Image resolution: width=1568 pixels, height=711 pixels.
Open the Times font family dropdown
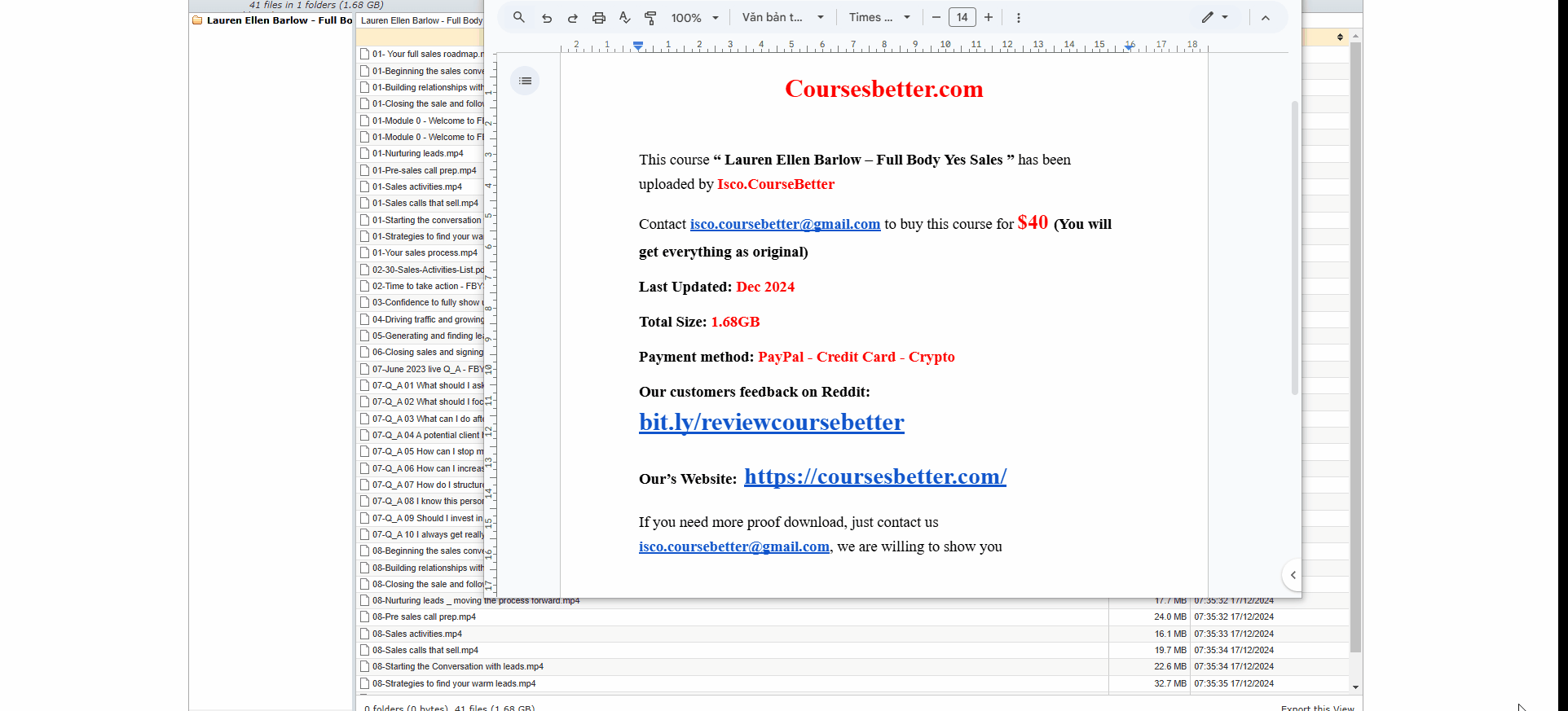click(x=879, y=18)
